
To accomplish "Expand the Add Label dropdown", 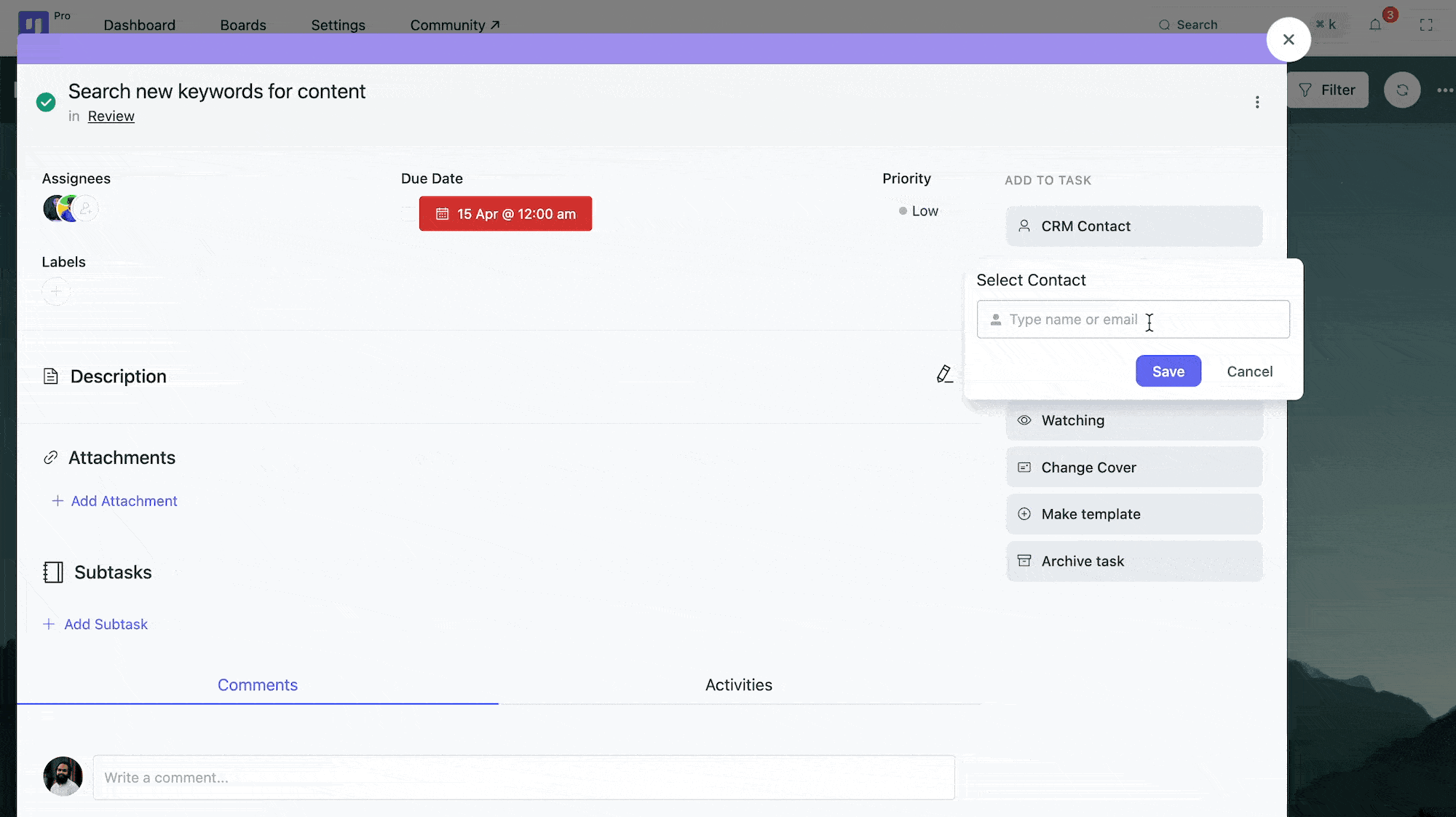I will (x=56, y=291).
